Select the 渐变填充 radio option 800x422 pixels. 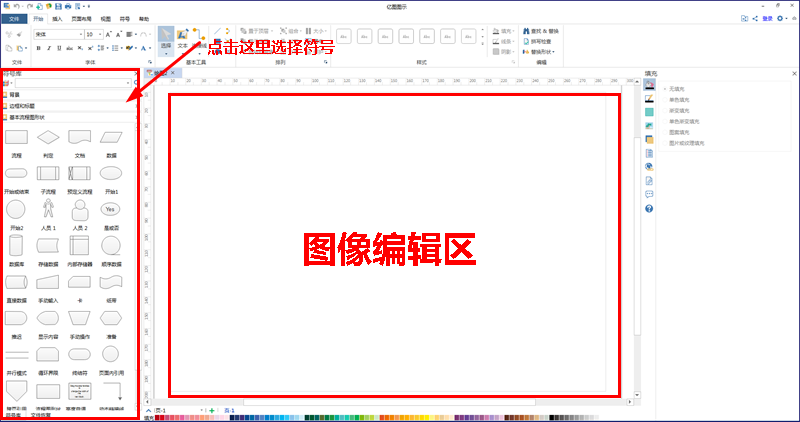pyautogui.click(x=677, y=111)
